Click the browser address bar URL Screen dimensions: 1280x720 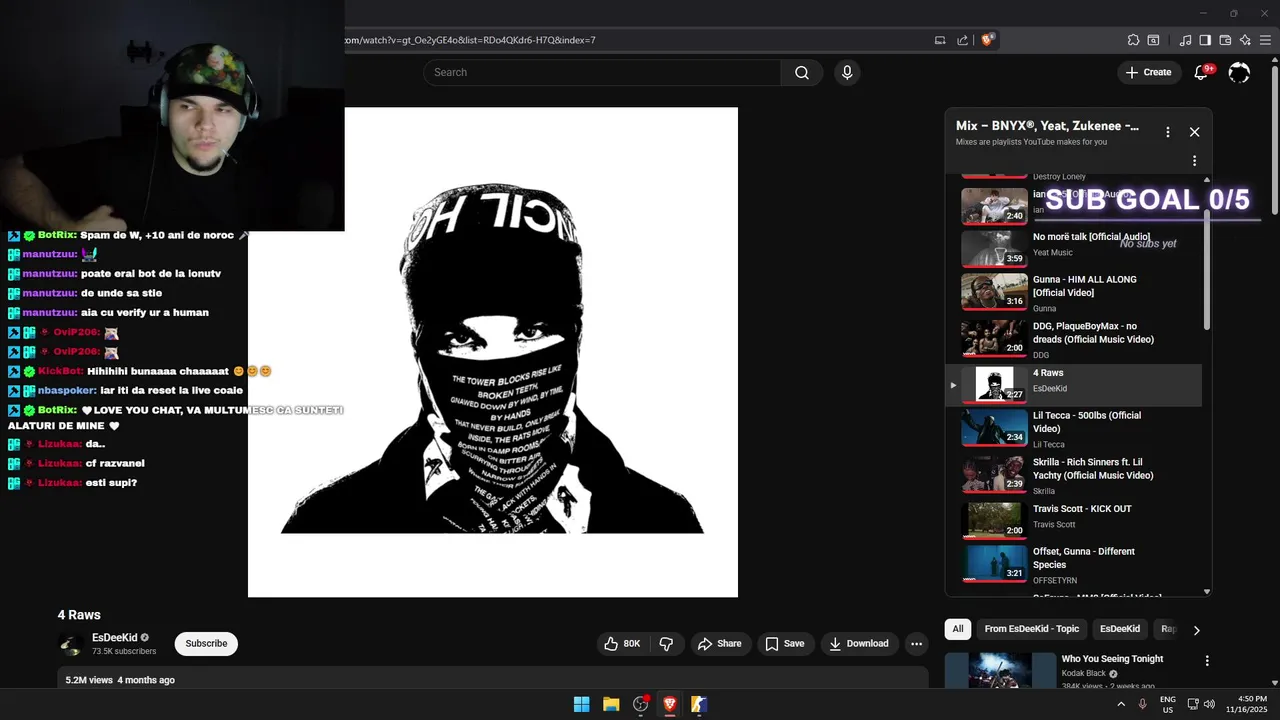(x=470, y=40)
